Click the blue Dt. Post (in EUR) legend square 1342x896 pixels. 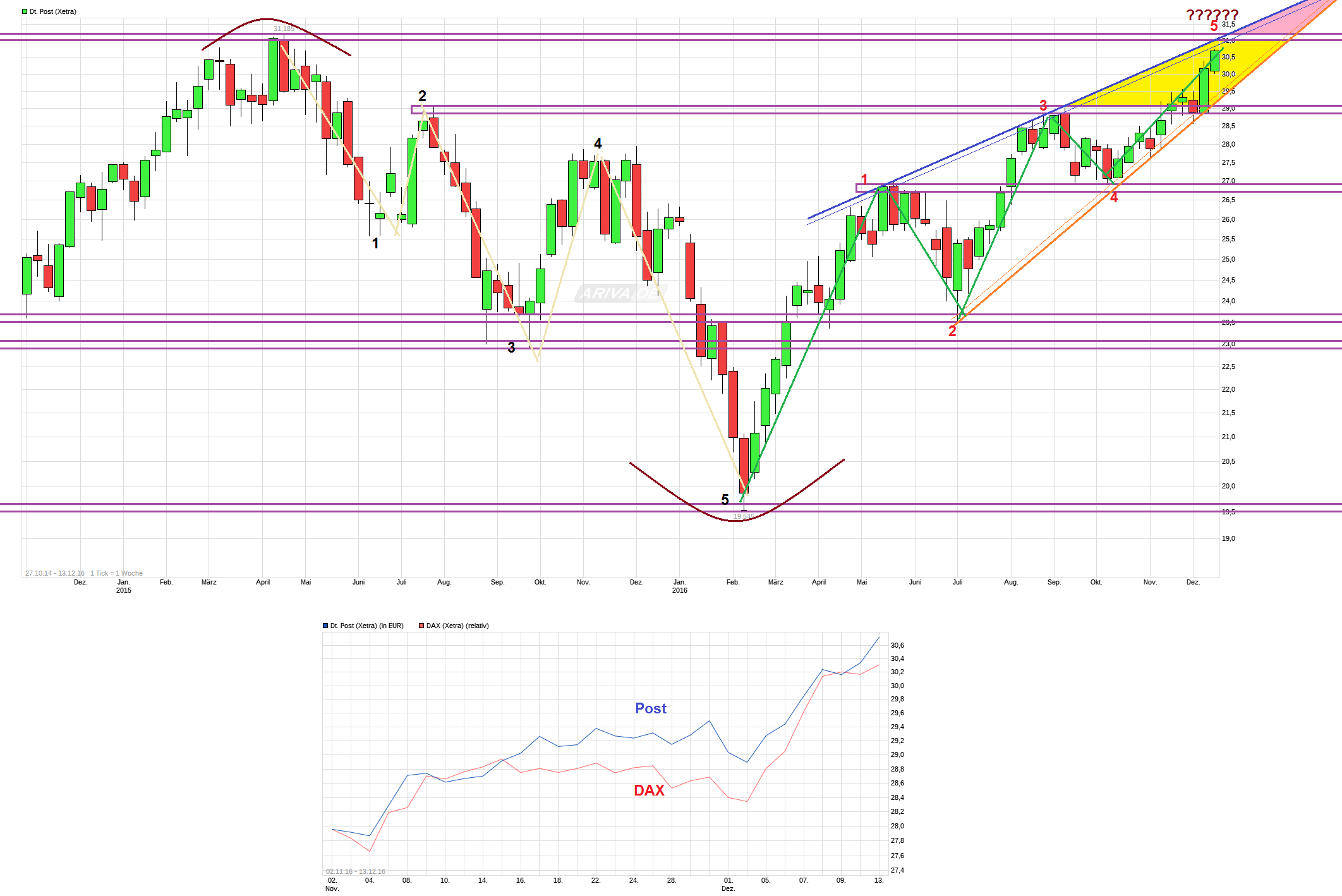point(325,626)
